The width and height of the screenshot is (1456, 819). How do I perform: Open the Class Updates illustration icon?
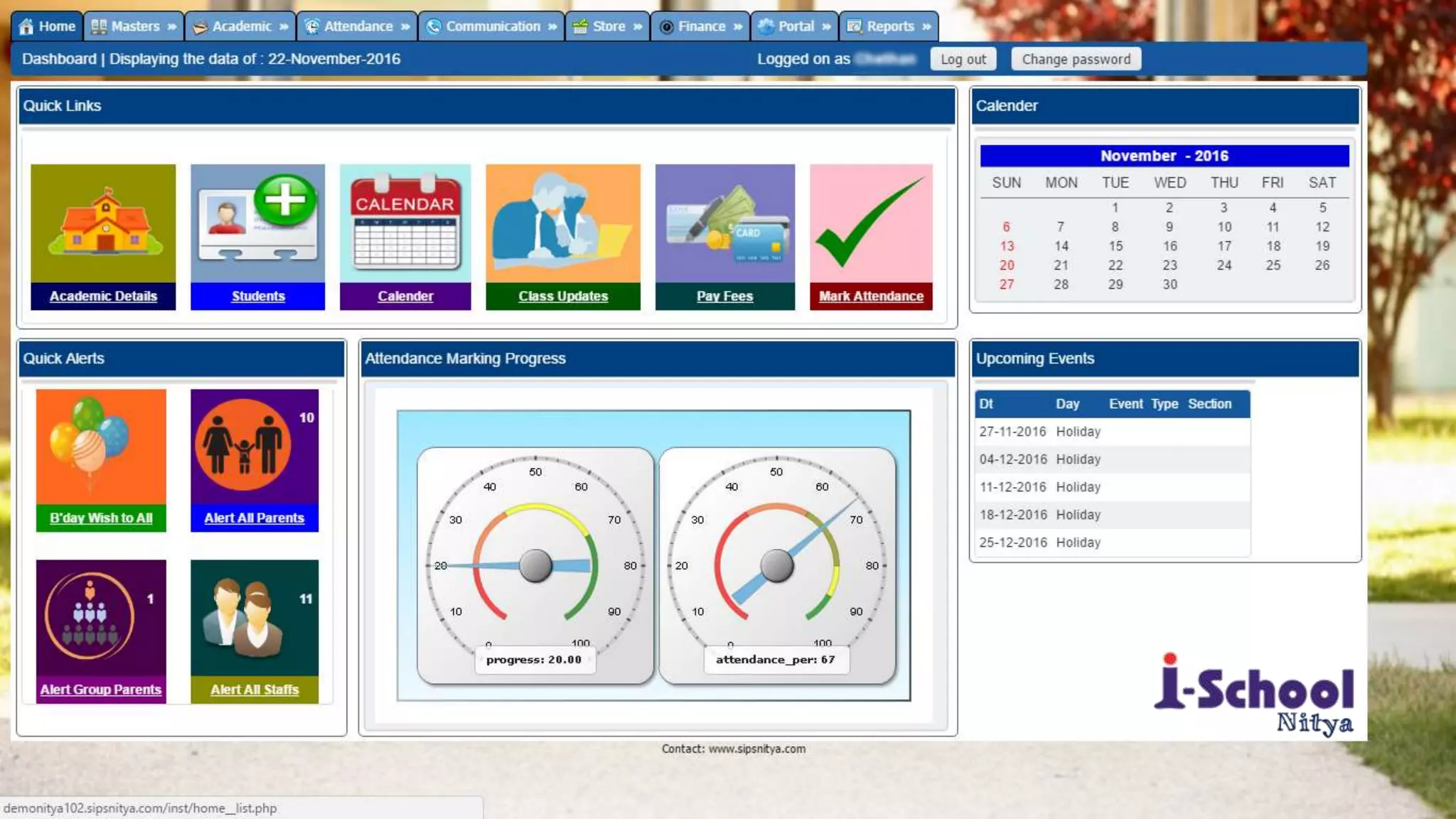(562, 223)
